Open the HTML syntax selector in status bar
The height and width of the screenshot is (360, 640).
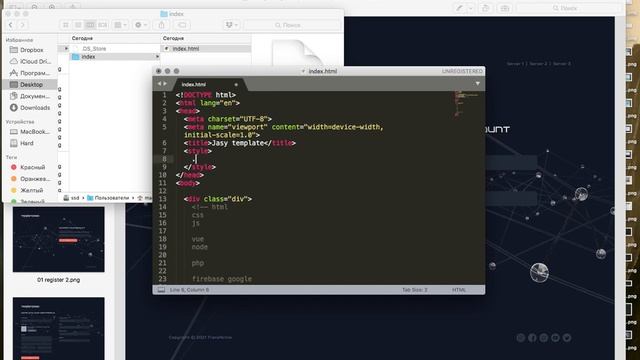(x=459, y=289)
